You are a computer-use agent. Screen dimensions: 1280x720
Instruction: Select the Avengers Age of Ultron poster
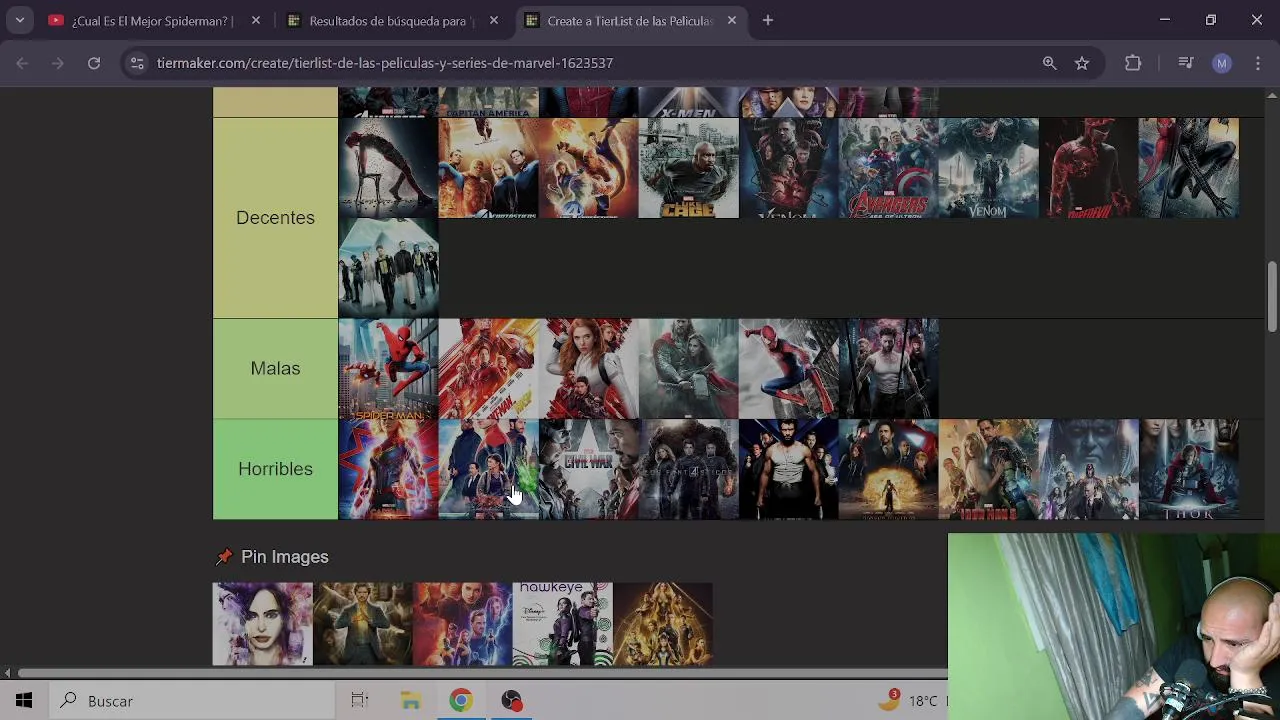click(x=888, y=168)
